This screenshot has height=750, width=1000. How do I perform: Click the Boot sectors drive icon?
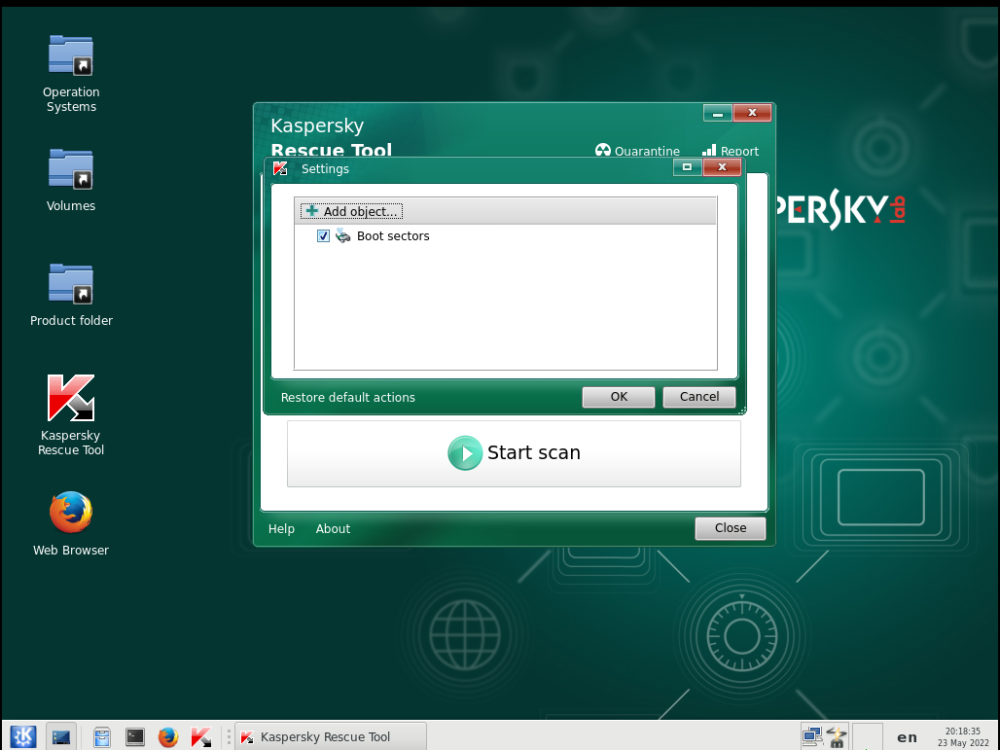click(x=343, y=235)
